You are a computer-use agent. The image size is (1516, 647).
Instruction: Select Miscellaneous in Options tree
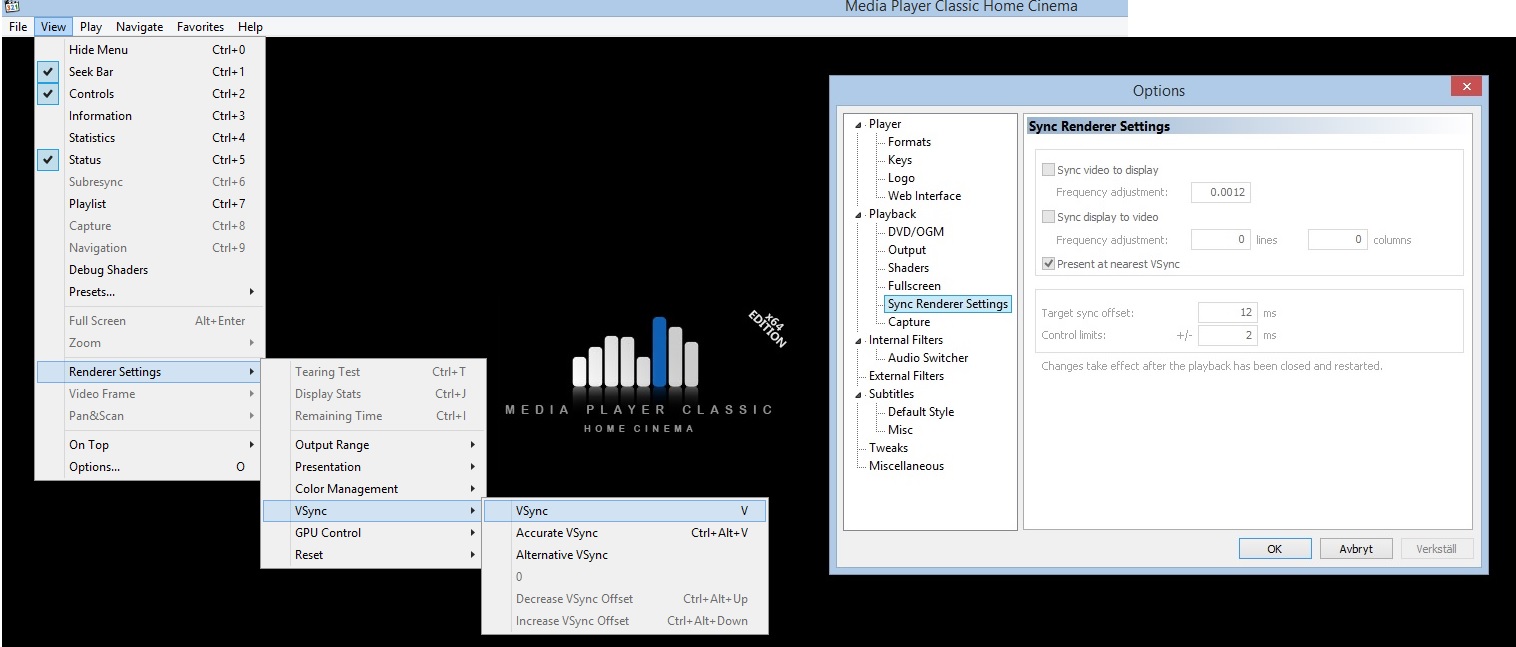[906, 466]
